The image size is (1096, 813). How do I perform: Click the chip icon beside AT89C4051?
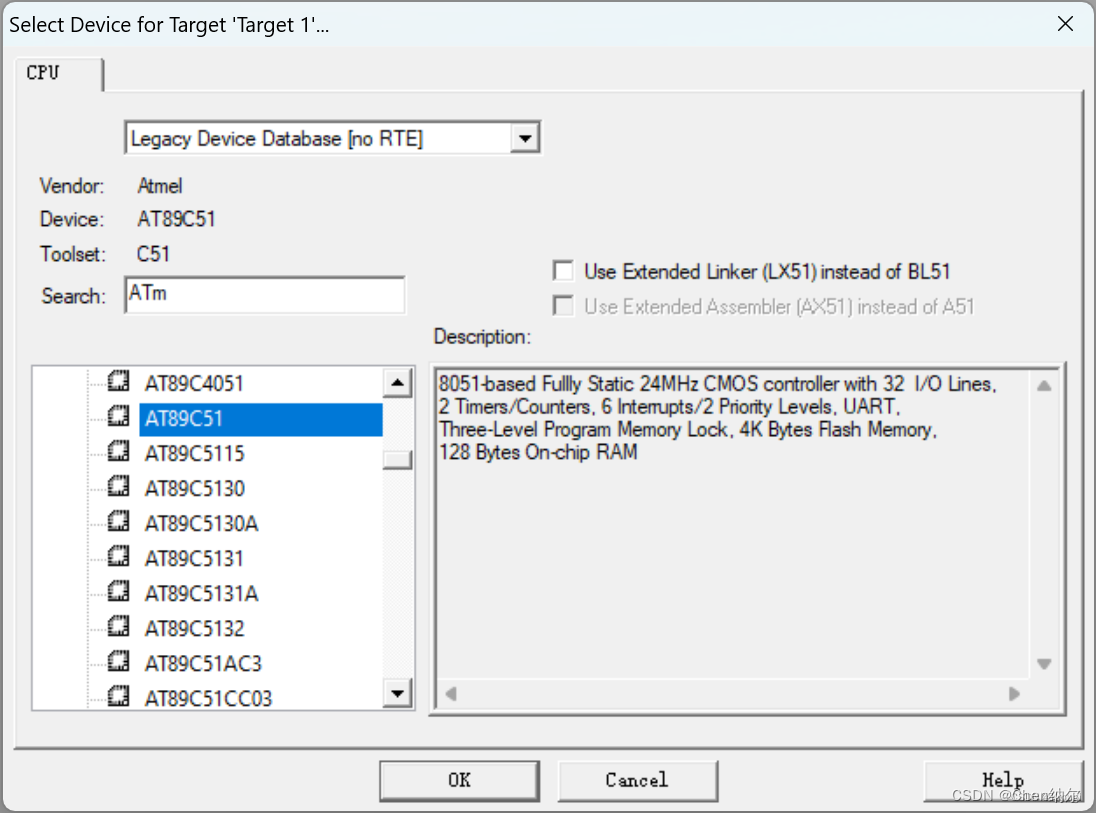pyautogui.click(x=118, y=382)
